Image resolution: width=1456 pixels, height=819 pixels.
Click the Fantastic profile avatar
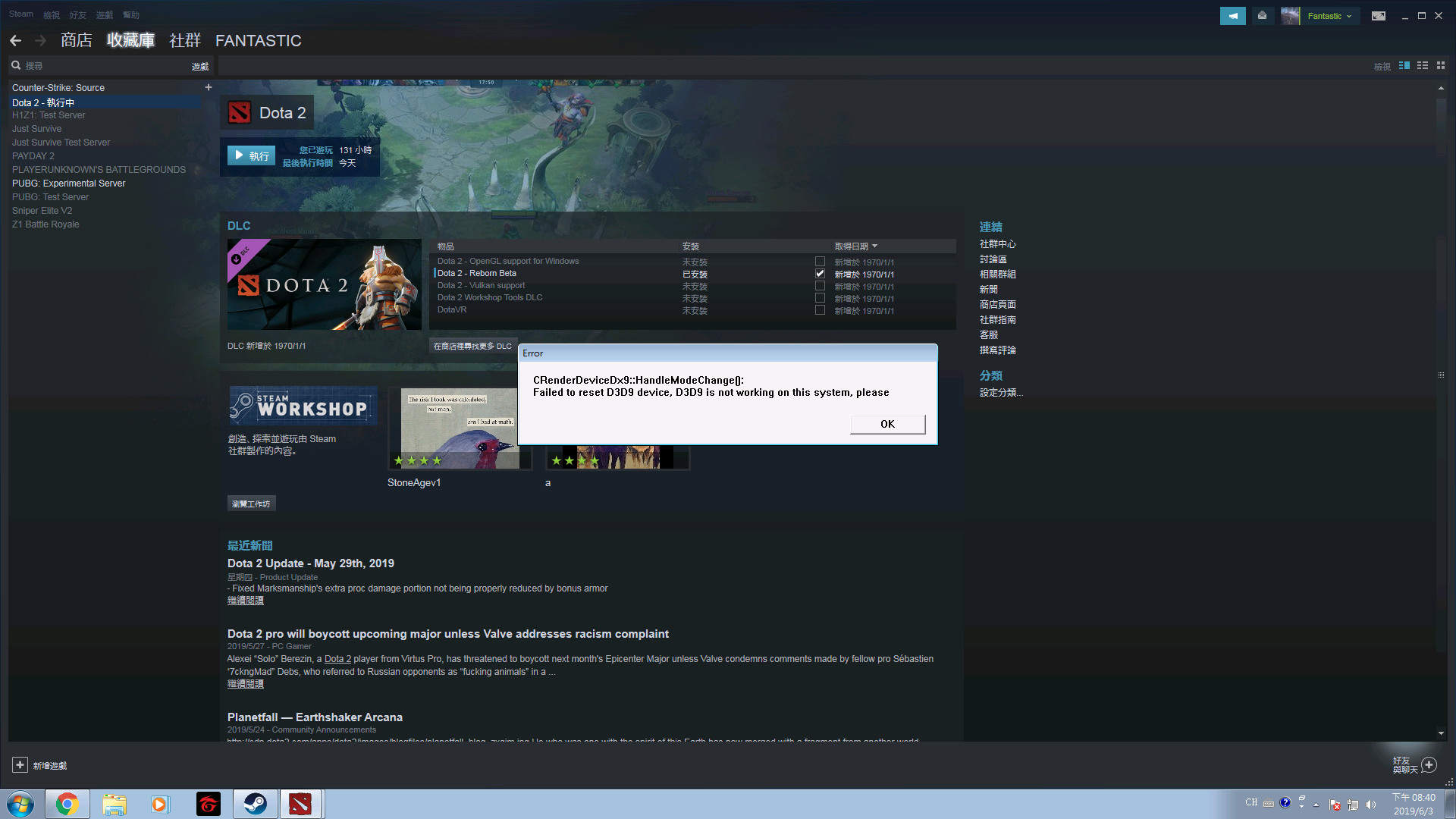tap(1290, 16)
